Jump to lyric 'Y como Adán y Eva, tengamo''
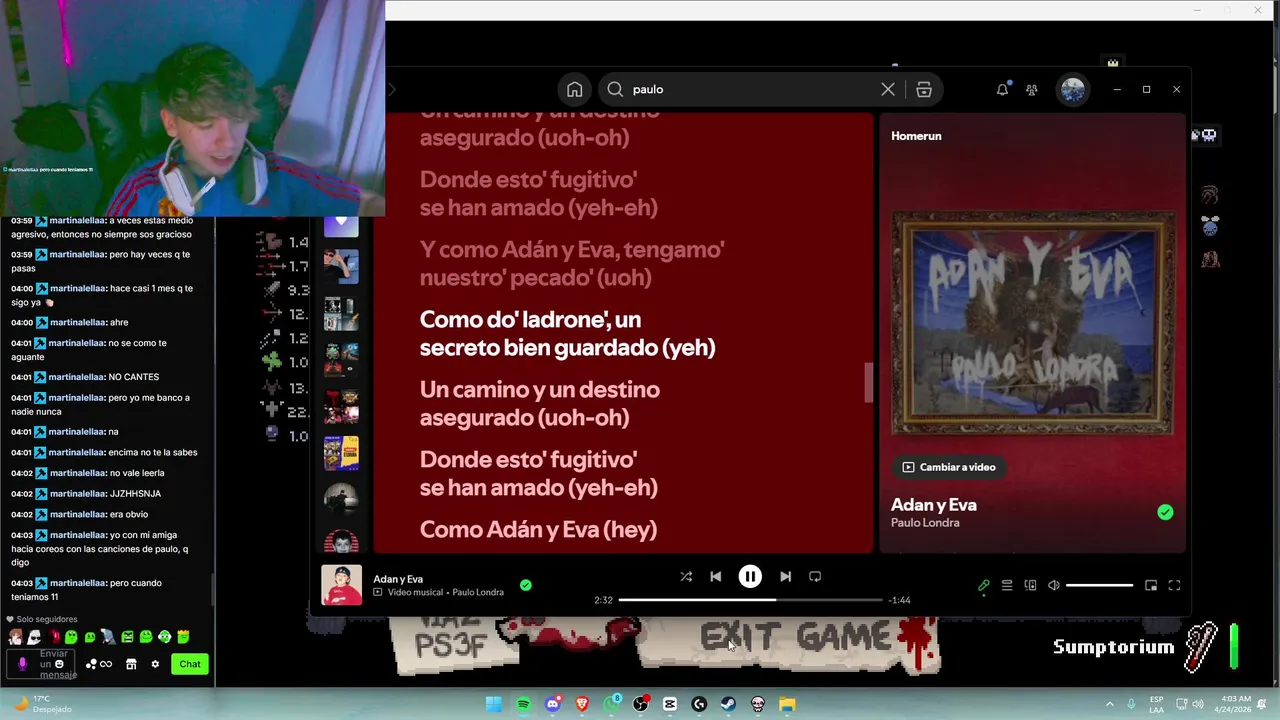This screenshot has width=1280, height=720. [x=572, y=263]
